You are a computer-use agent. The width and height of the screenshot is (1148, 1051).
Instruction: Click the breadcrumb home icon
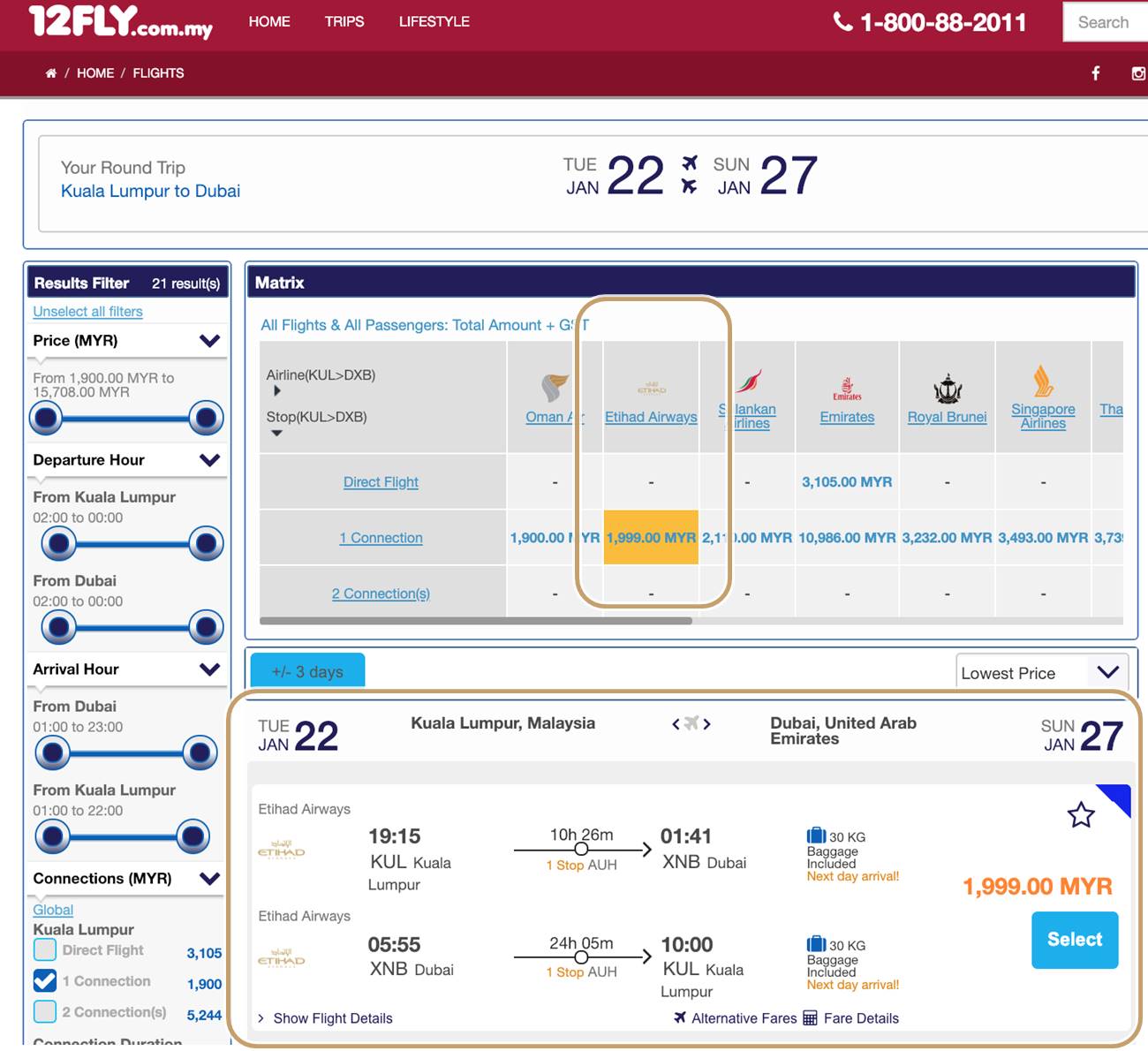[x=50, y=73]
